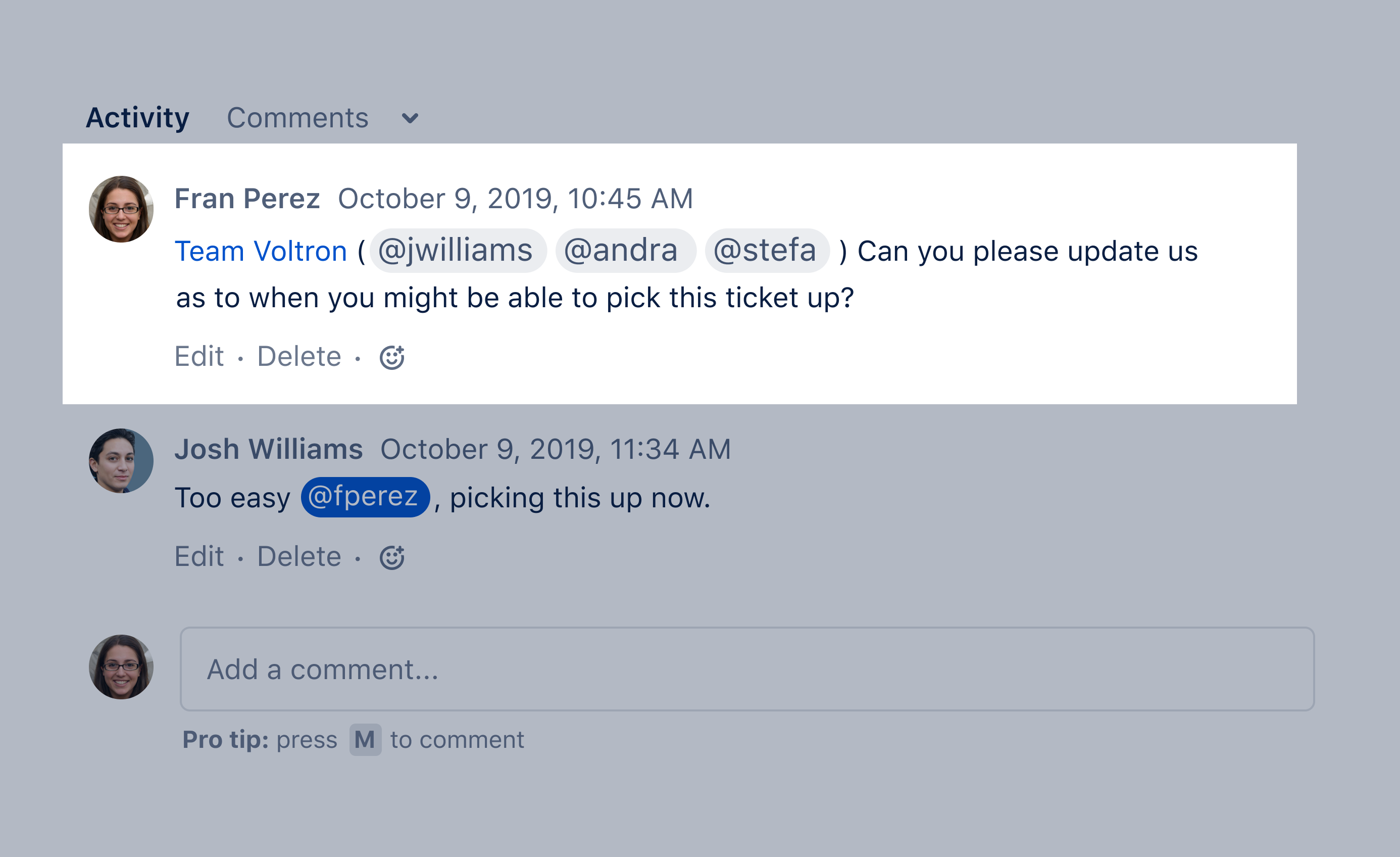
Task: Click the Add a comment field
Action: (746, 669)
